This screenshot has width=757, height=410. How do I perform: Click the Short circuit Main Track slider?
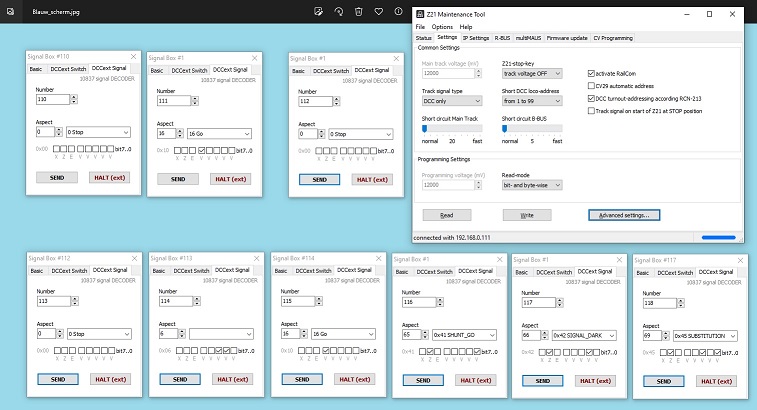click(452, 129)
